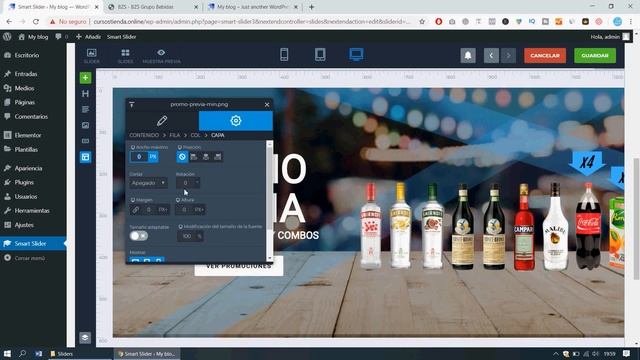The width and height of the screenshot is (640, 360).
Task: Open the layers list icon
Action: point(85,337)
